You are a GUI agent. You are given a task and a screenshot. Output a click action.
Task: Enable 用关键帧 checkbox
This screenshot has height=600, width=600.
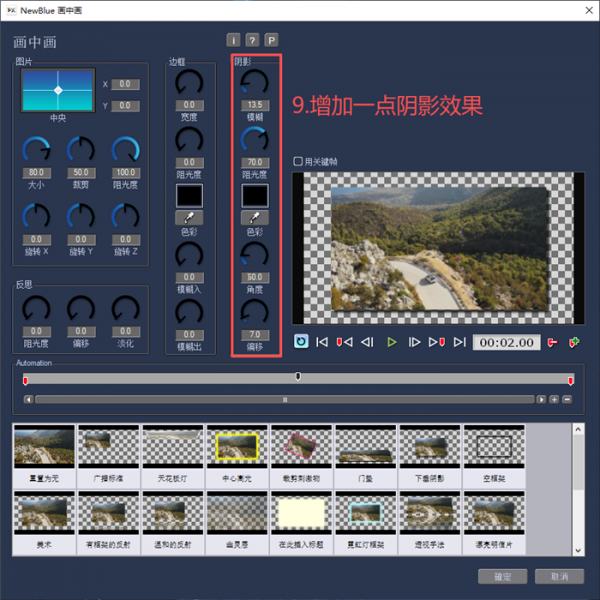coord(298,161)
